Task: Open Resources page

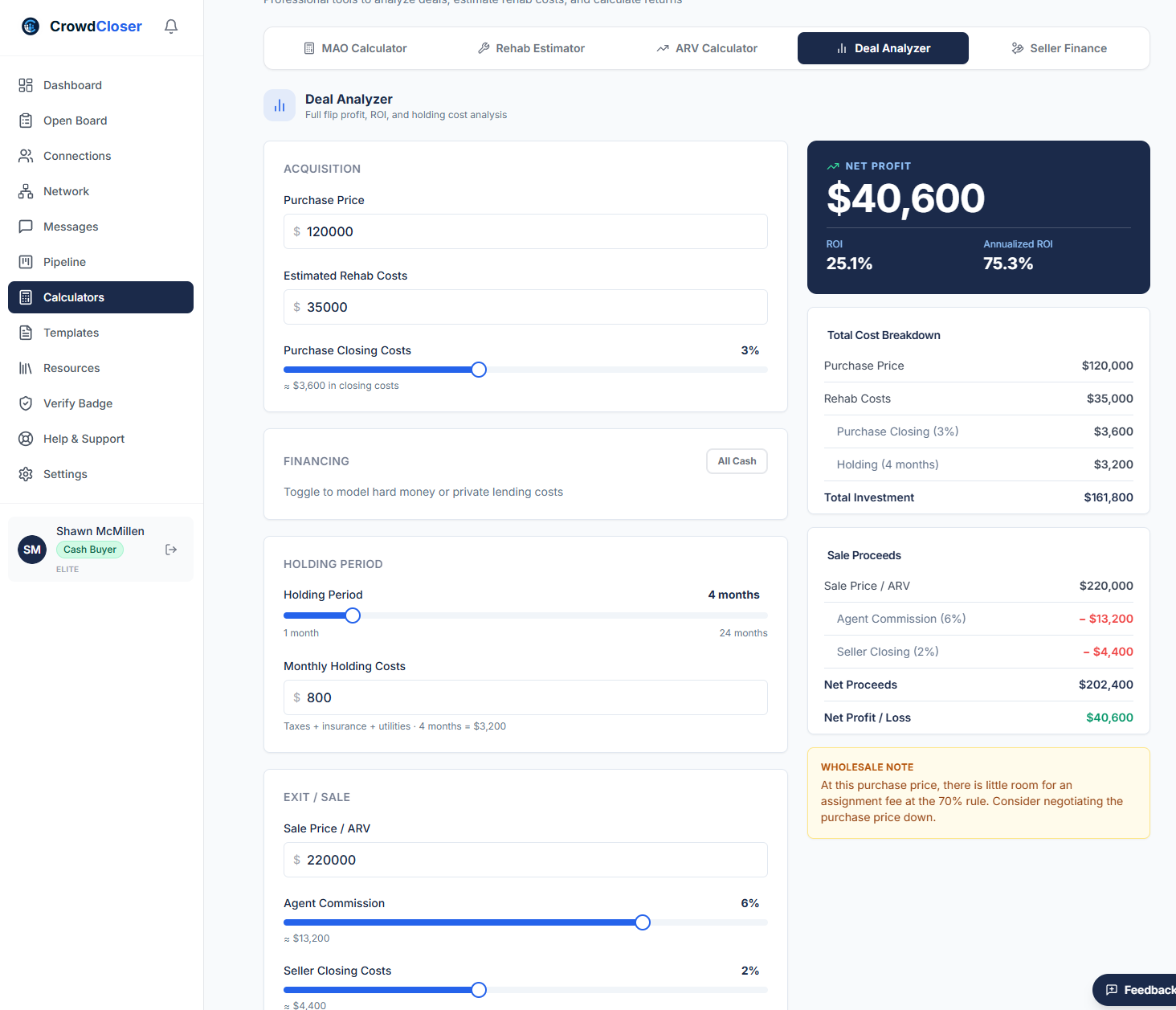Action: pos(100,368)
